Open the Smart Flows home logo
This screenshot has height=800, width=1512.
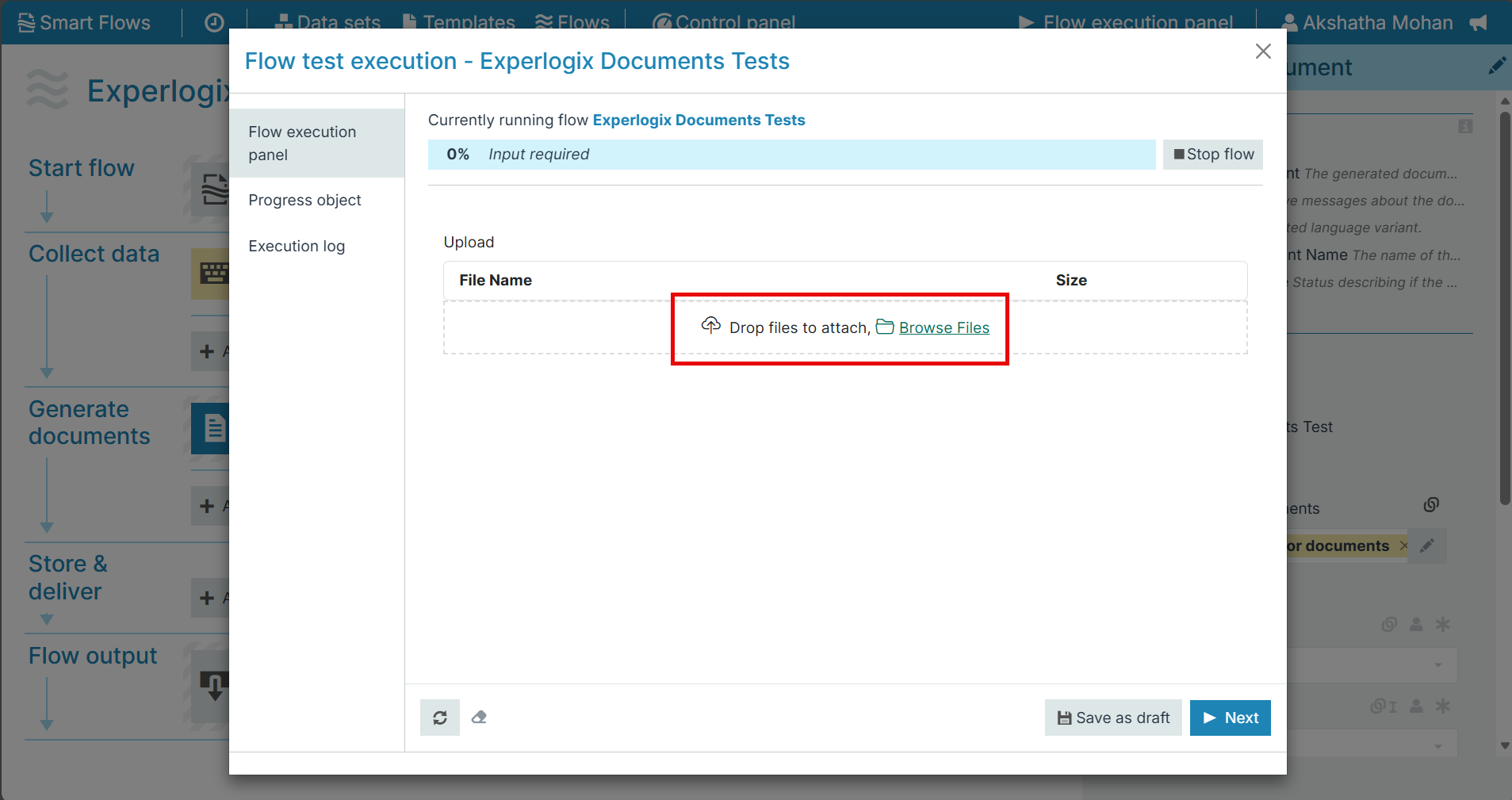tap(84, 22)
